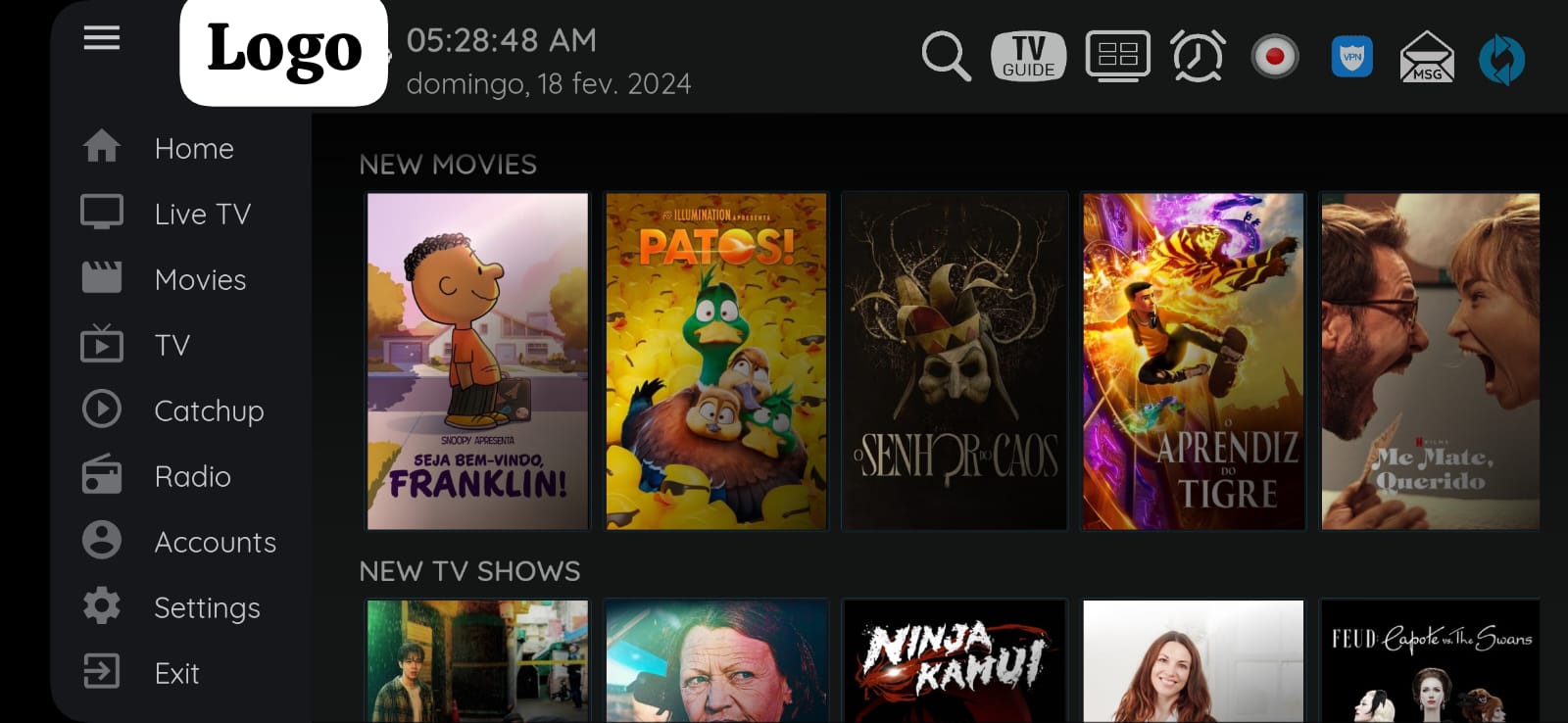This screenshot has height=723, width=1568.
Task: Open Settings from the sidebar
Action: coord(171,607)
